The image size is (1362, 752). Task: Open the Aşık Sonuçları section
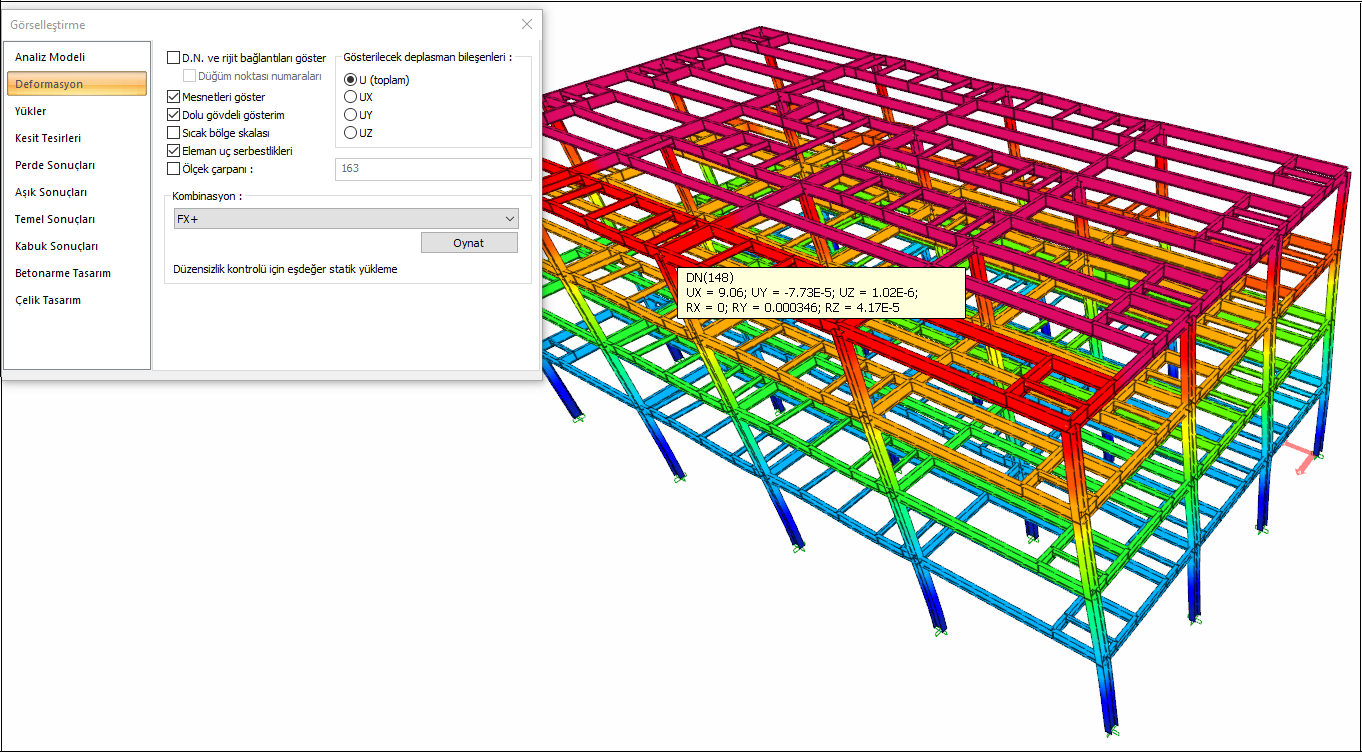click(51, 192)
